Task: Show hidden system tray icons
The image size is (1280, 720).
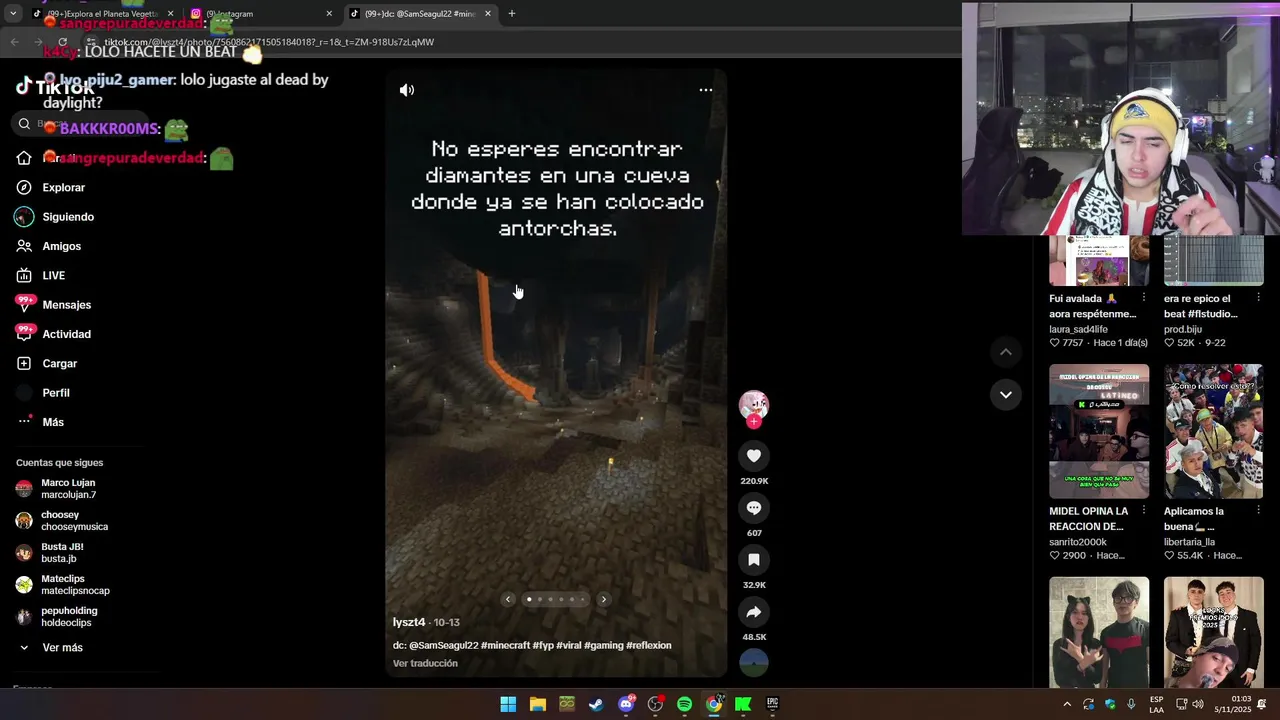Action: coord(1067,705)
